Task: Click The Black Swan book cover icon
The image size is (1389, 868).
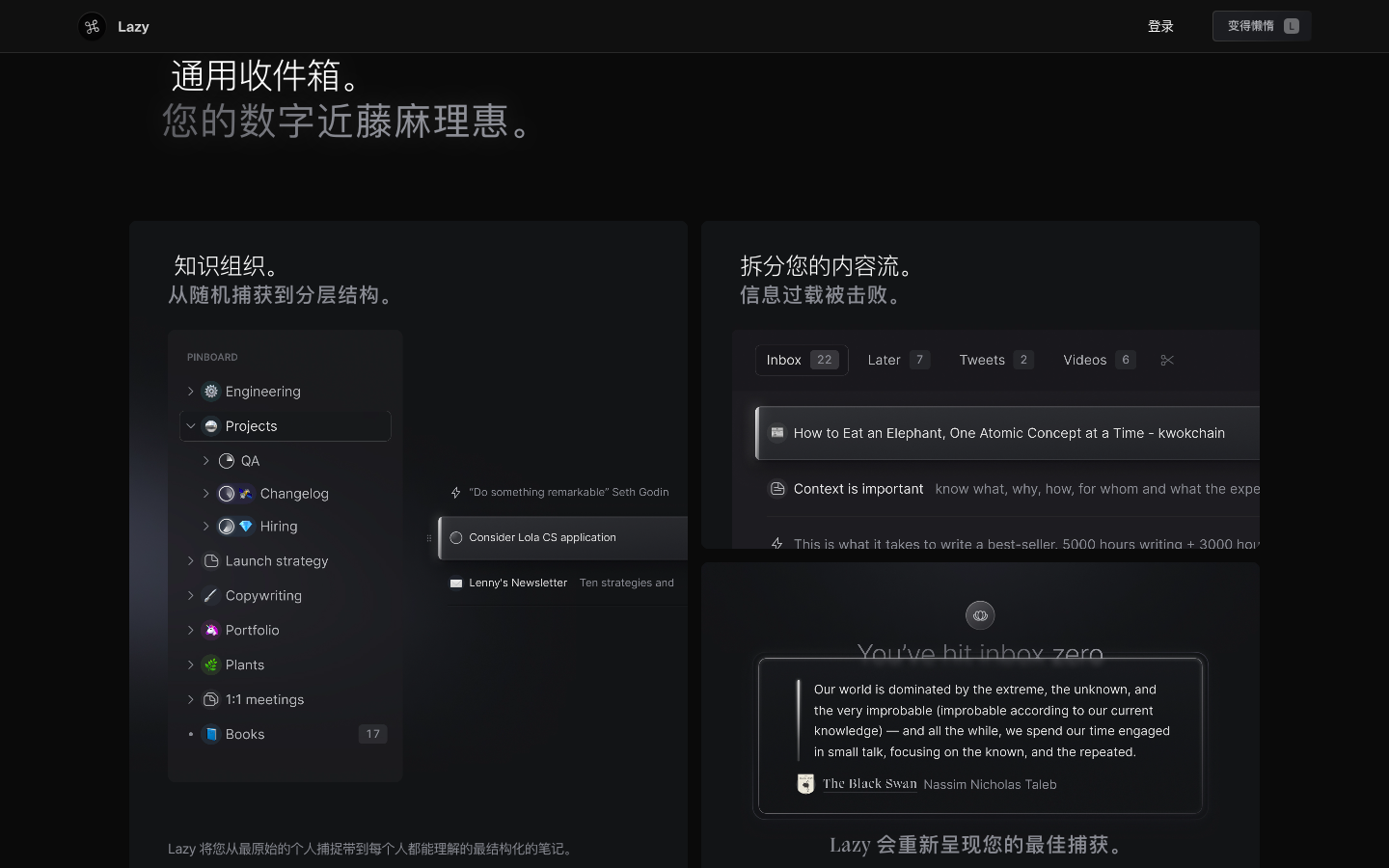Action: pos(805,784)
